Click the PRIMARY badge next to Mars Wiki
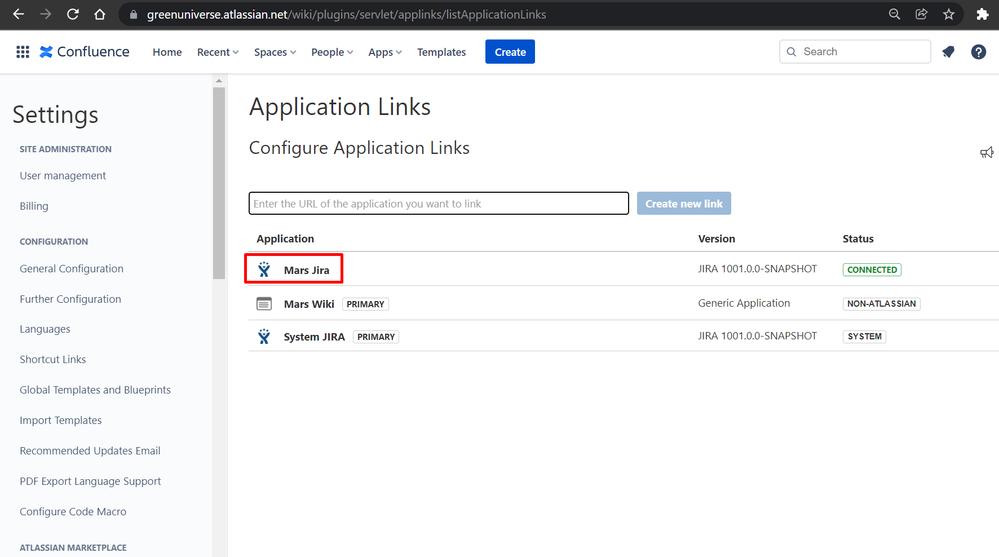 (365, 304)
